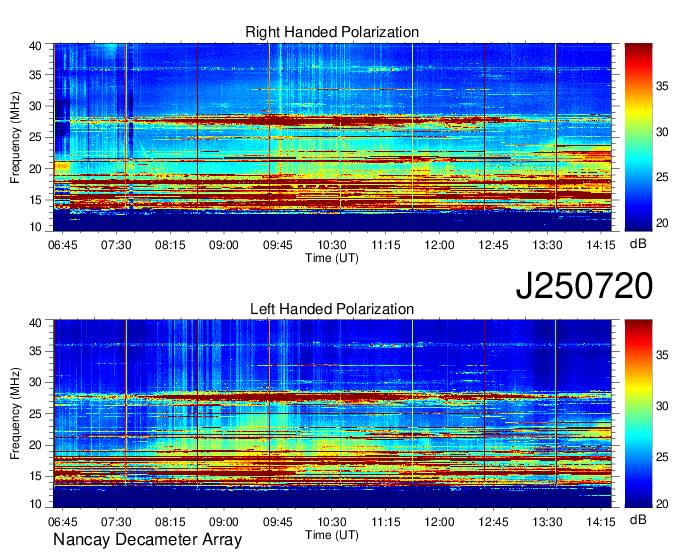Image resolution: width=680 pixels, height=552 pixels.
Task: Click the 'Time (UT)' label under bottom plot
Action: pos(332,535)
